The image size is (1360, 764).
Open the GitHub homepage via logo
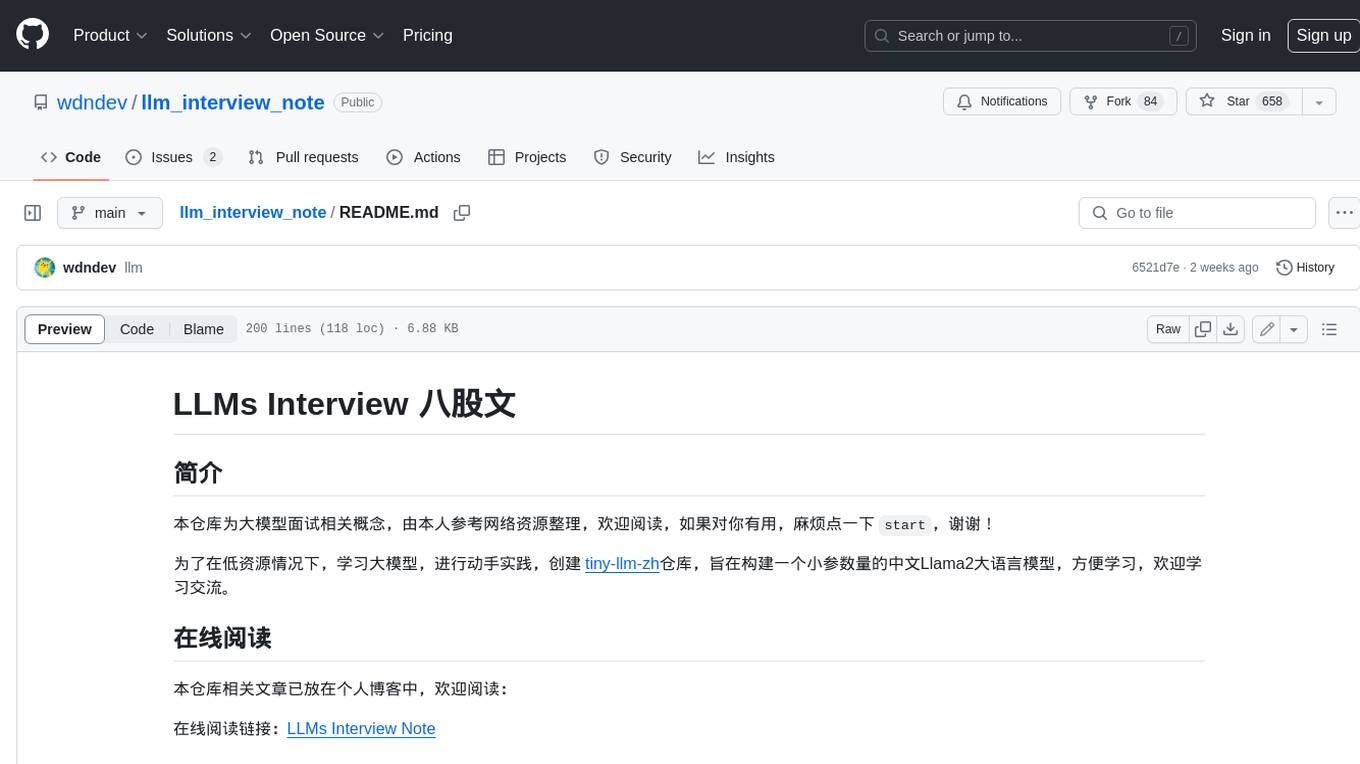(x=32, y=35)
